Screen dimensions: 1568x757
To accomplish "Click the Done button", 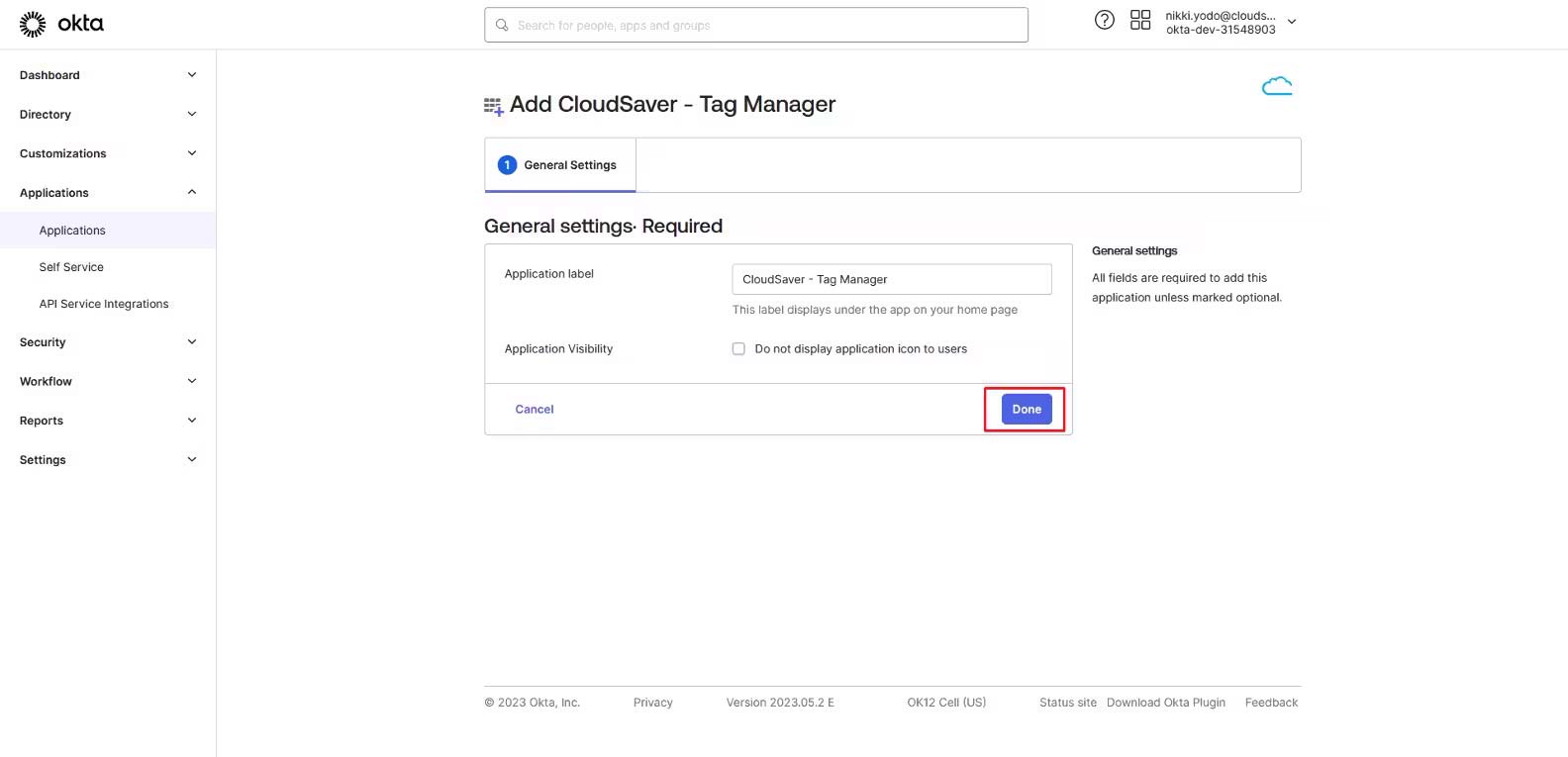I will 1027,410.
